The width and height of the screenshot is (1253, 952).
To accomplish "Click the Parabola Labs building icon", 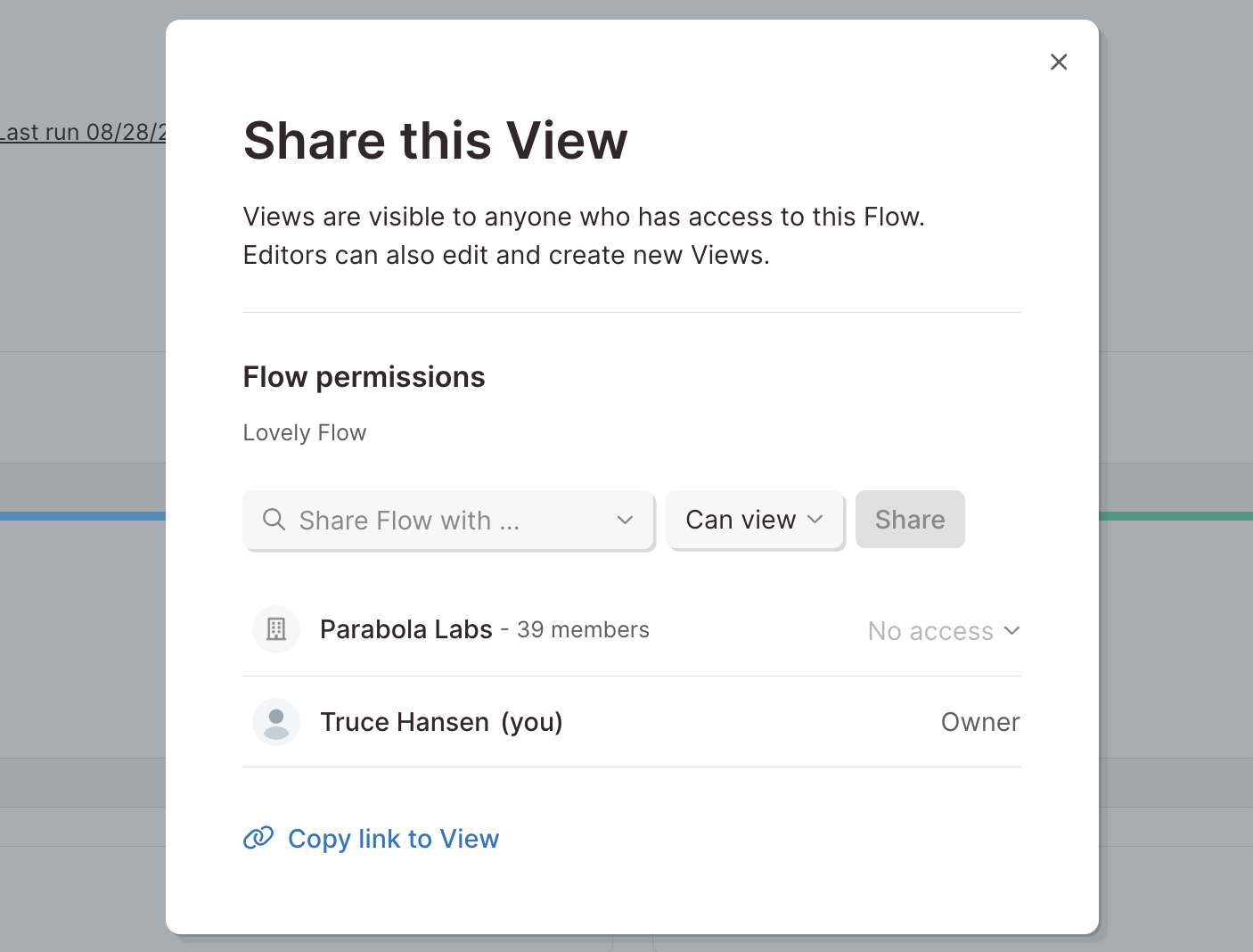I will tap(276, 629).
